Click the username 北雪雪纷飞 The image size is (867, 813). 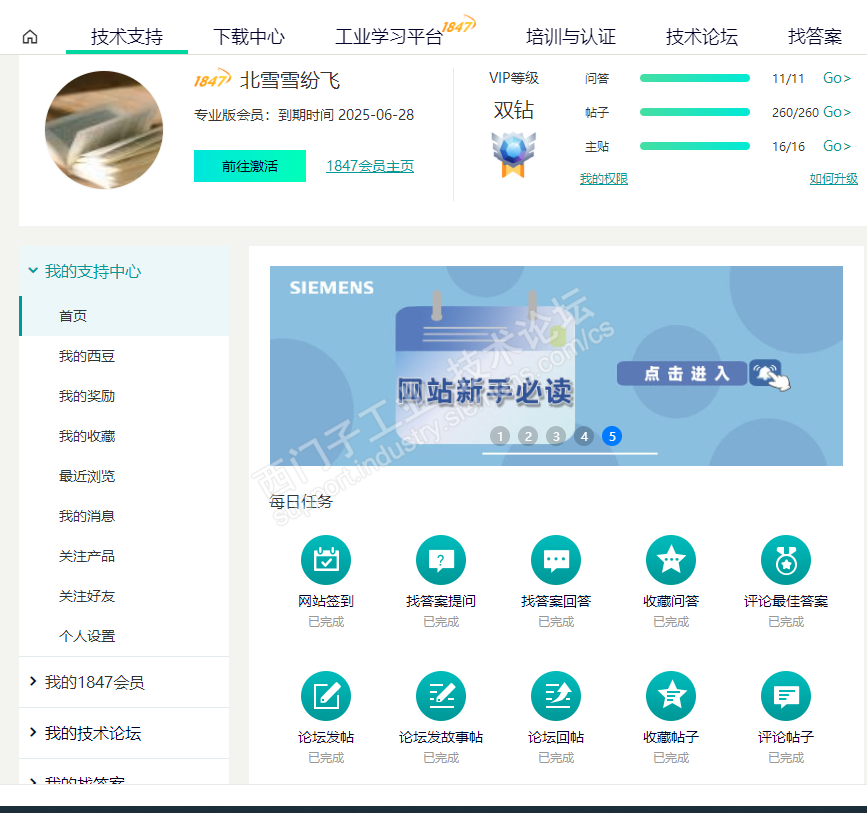290,81
